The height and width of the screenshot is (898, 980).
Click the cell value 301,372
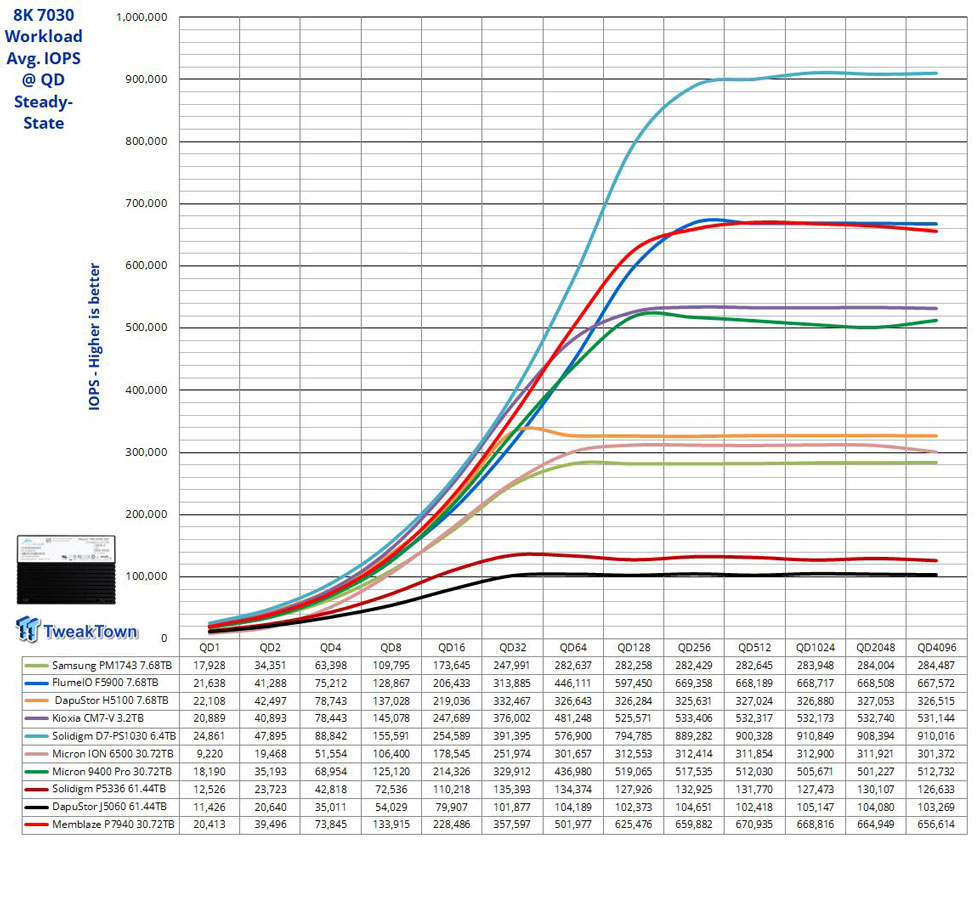coord(936,754)
